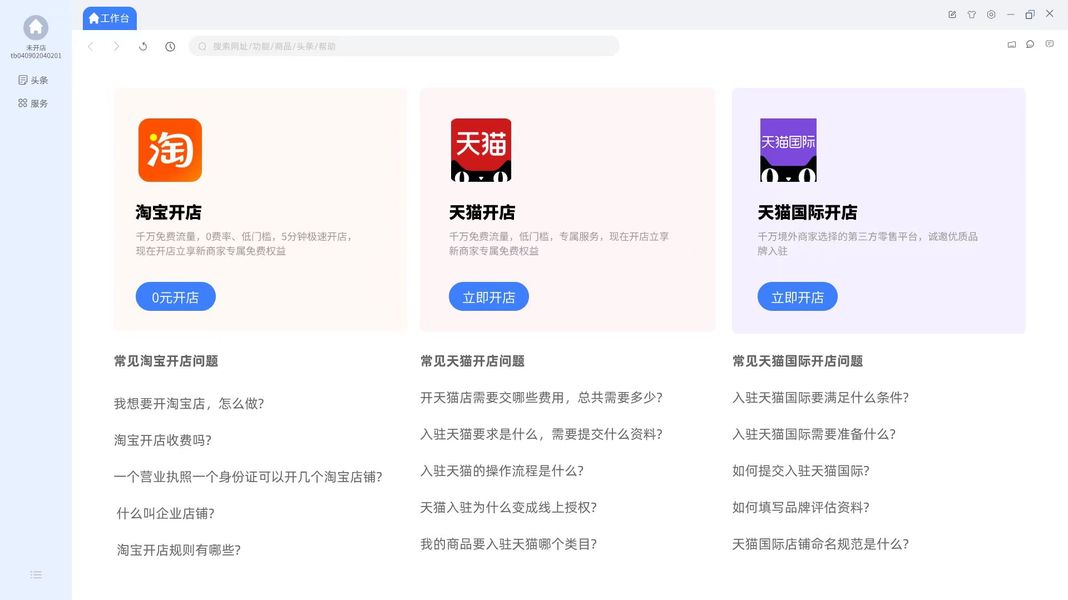Click the orange 淘 Taobao logo

coord(170,150)
